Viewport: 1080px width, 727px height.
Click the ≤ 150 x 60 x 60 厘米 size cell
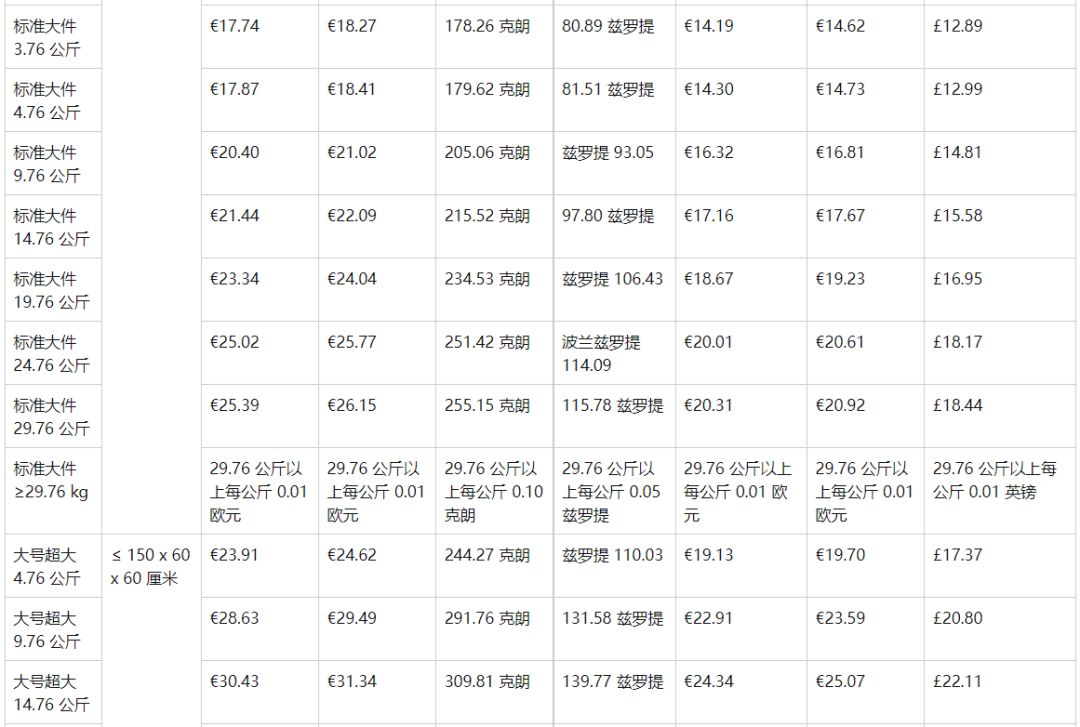click(150, 566)
